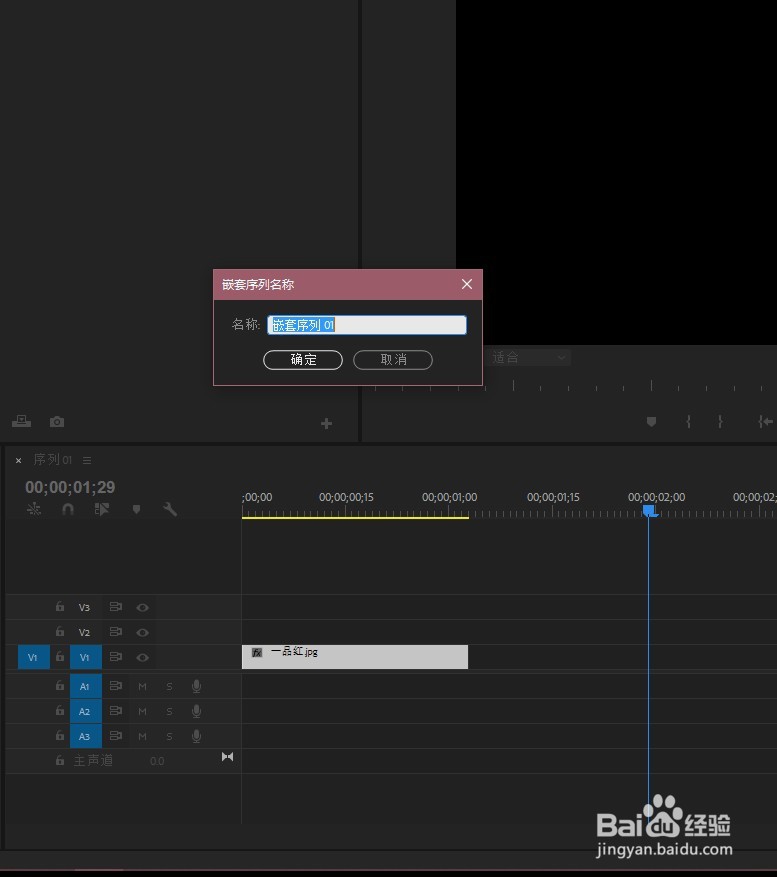
Task: Enable voice-over record on A3
Action: 196,737
